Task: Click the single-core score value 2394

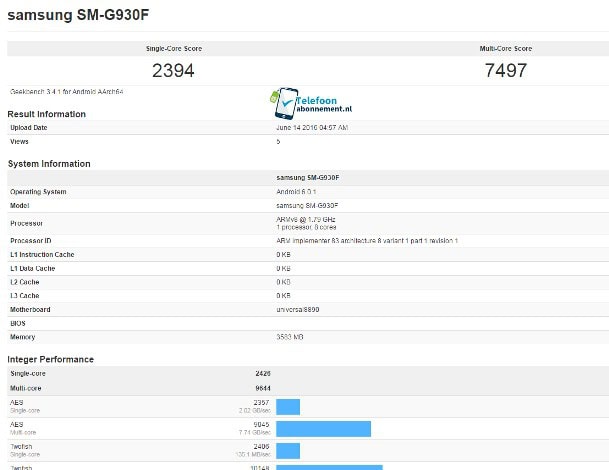Action: (x=173, y=70)
